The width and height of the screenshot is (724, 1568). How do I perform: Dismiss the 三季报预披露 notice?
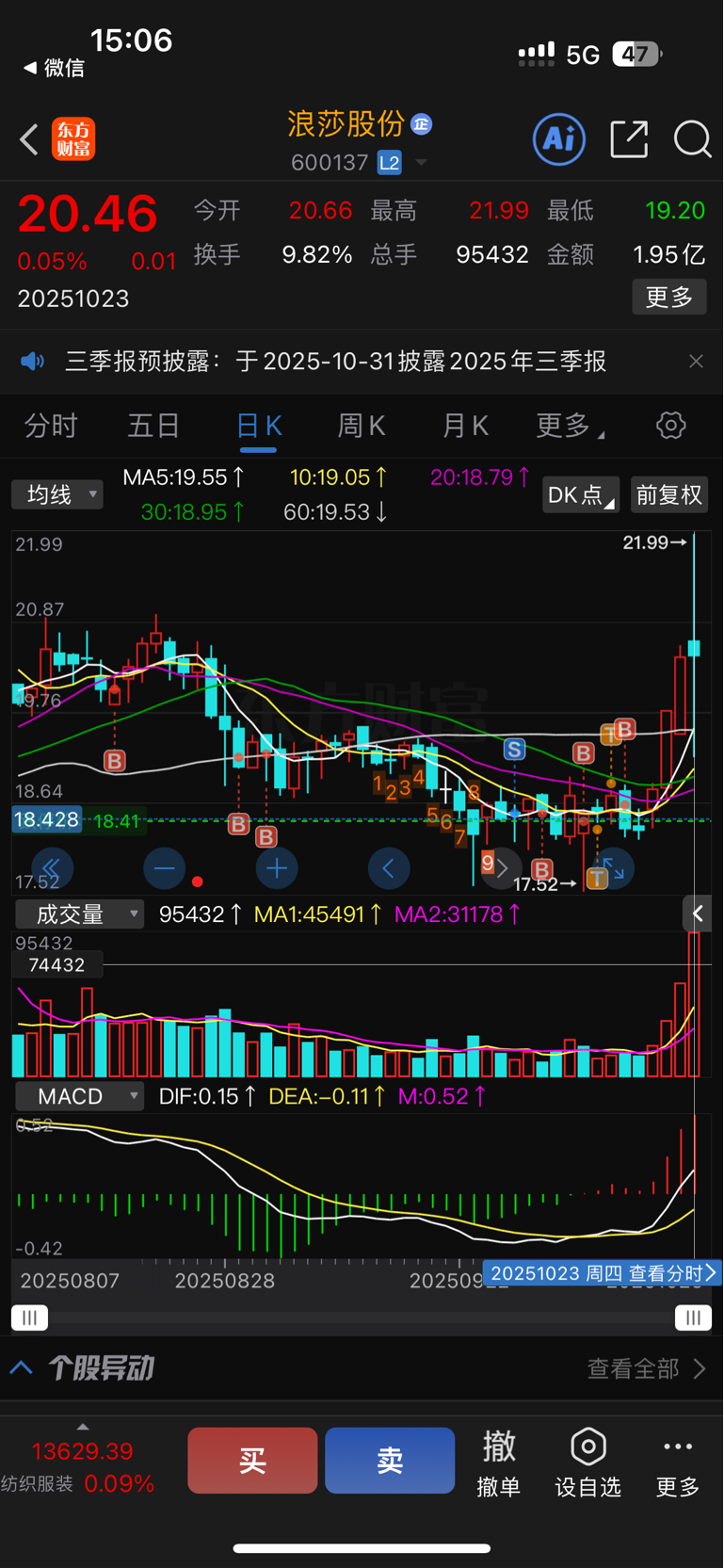coord(696,362)
